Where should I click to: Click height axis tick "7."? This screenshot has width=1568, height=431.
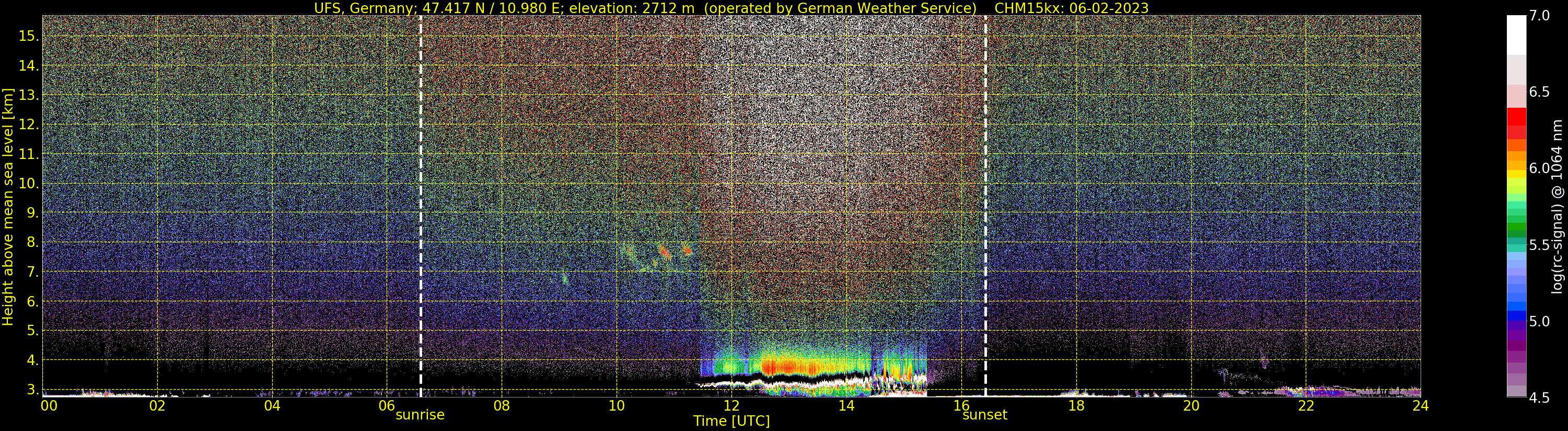32,272
